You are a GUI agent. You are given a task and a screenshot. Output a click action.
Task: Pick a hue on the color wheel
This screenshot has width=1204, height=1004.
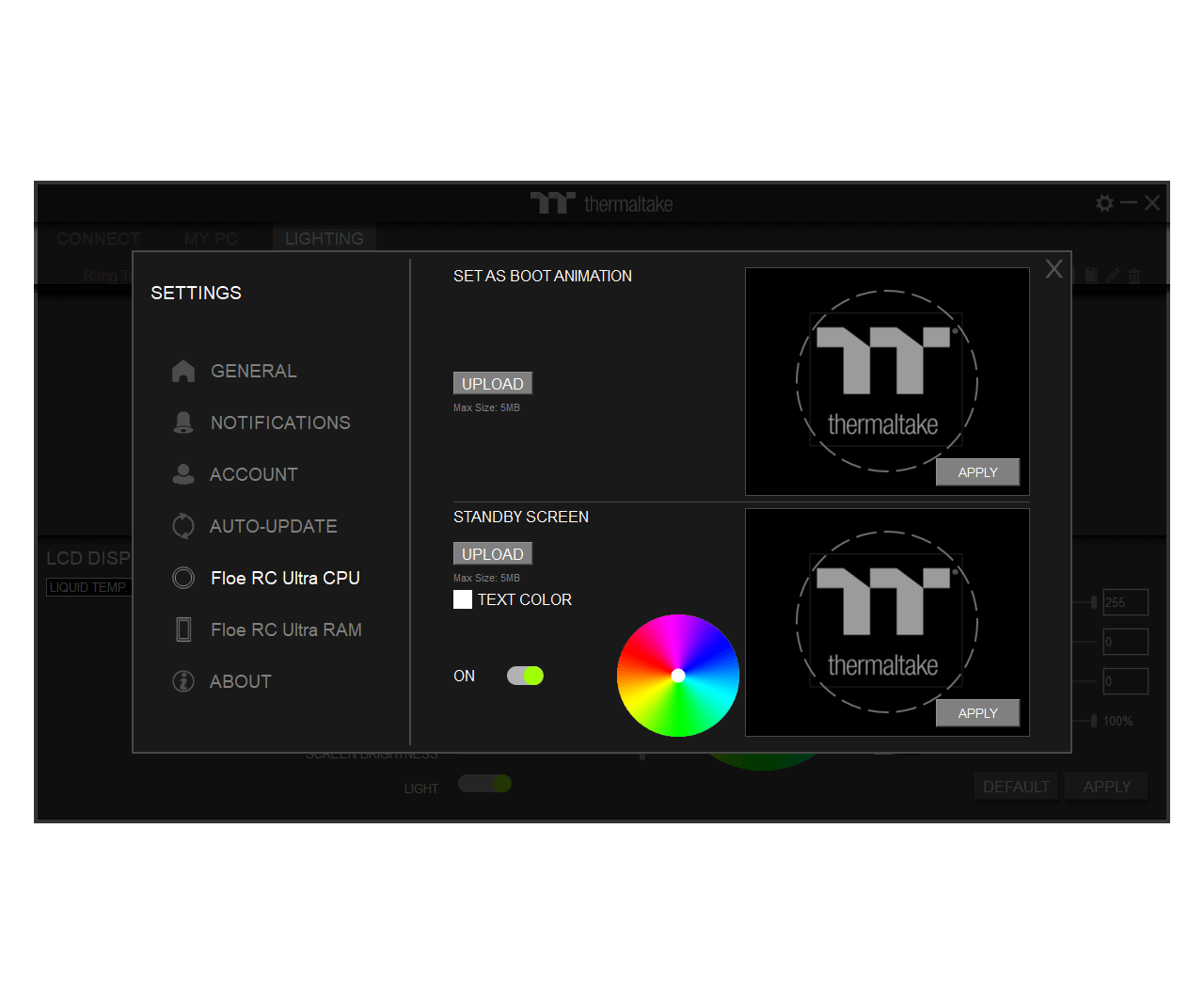pos(678,676)
